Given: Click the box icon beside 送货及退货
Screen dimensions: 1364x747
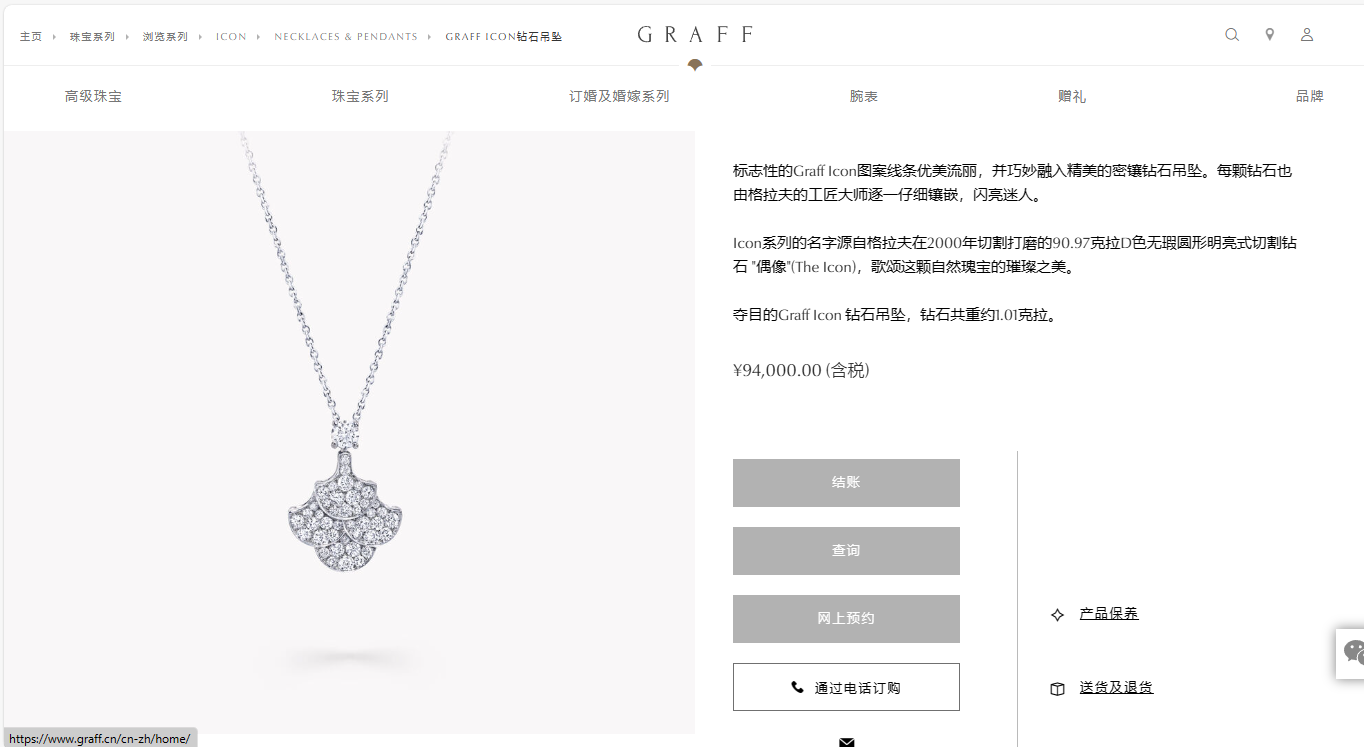Looking at the screenshot, I should pyautogui.click(x=1057, y=689).
